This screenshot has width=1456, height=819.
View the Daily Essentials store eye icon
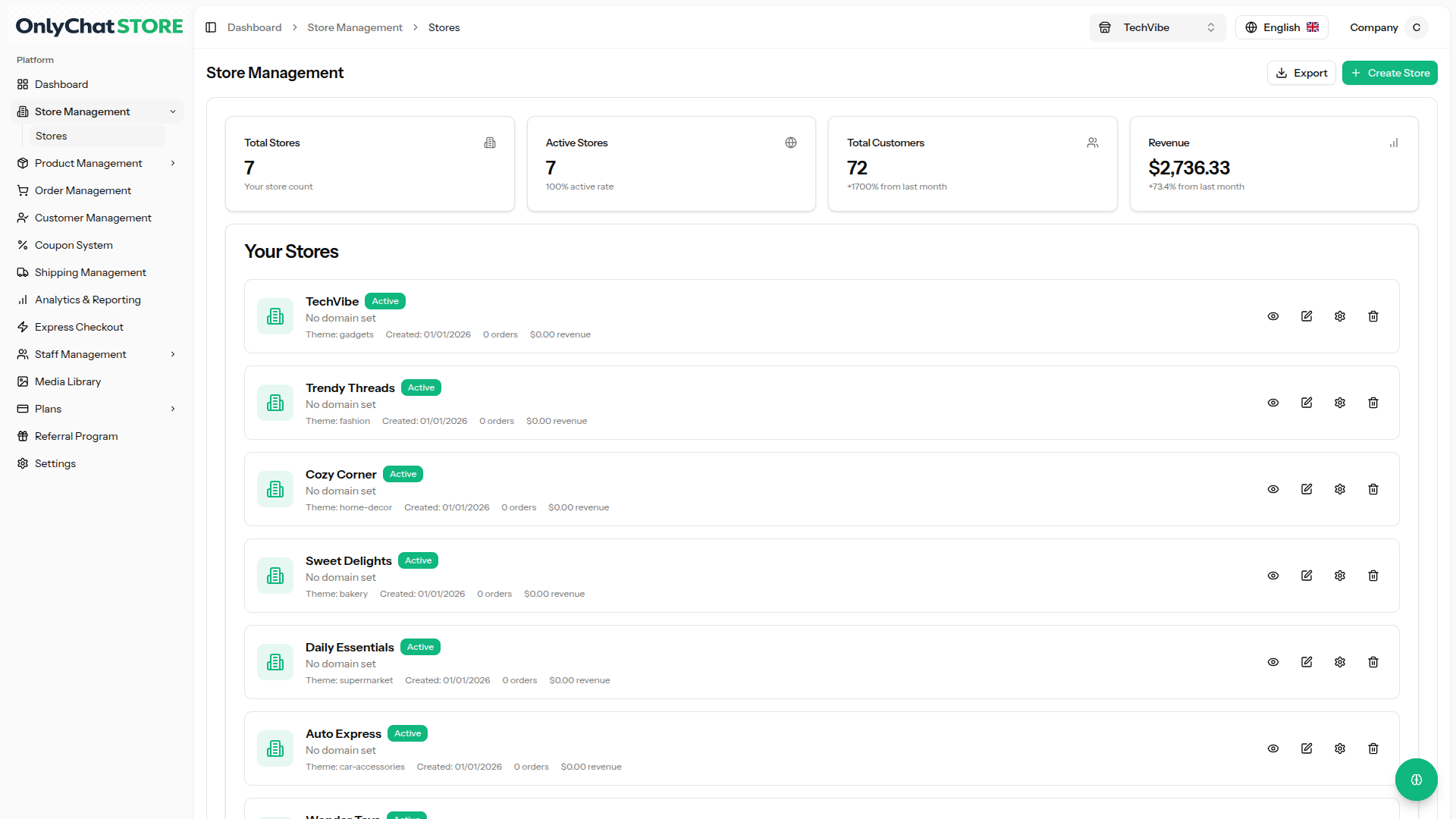coord(1273,662)
